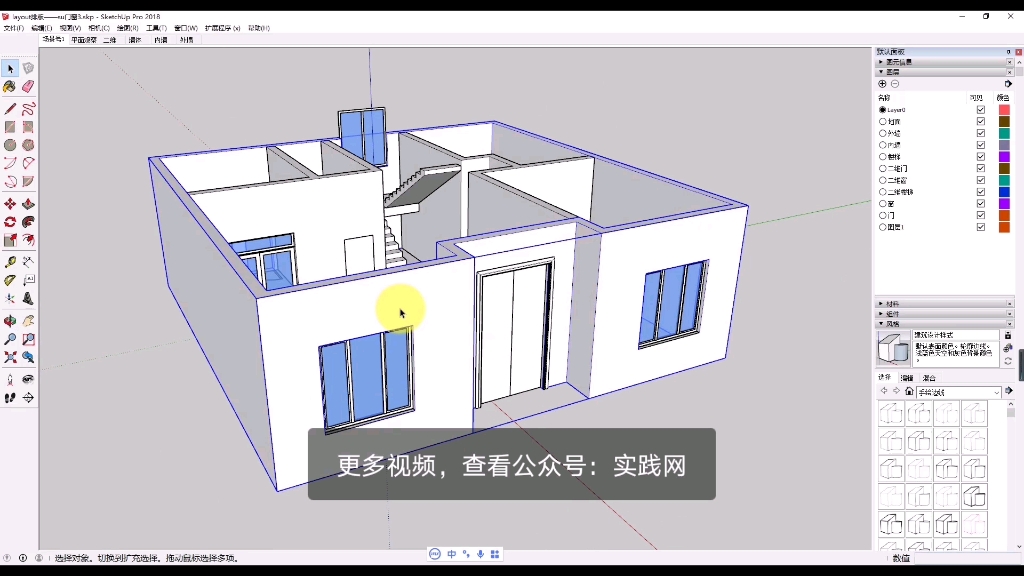Open the 工具 menu
Viewport: 1024px width, 576px height.
point(154,27)
